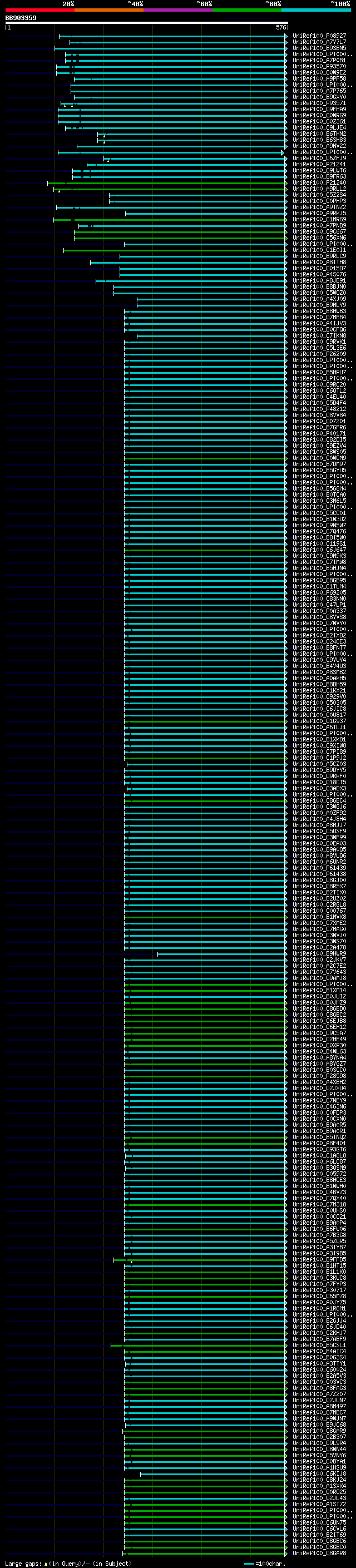Click hit label UniRef100_A7P765

click(x=319, y=91)
